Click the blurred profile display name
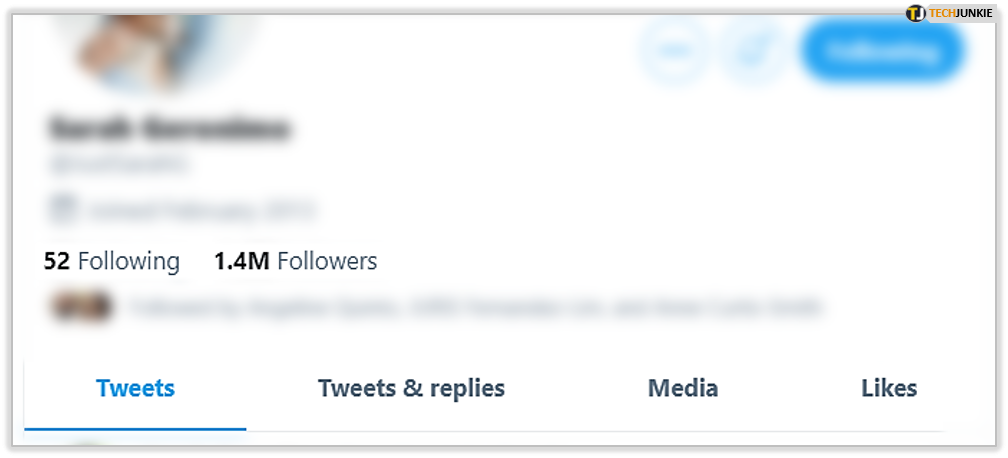 pyautogui.click(x=169, y=129)
